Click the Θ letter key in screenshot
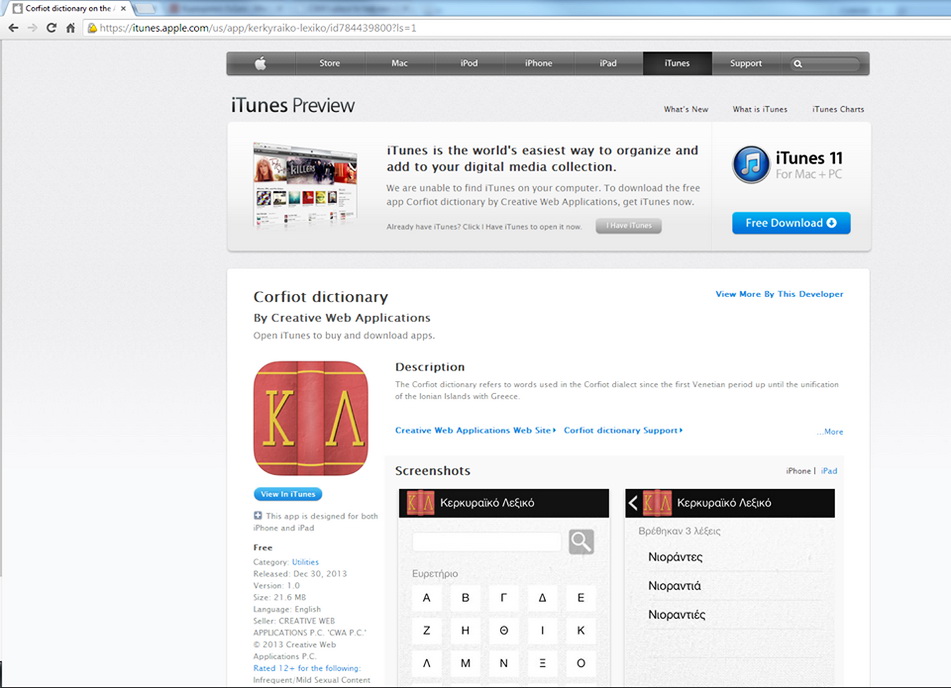Viewport: 951px width, 688px height. tap(503, 630)
